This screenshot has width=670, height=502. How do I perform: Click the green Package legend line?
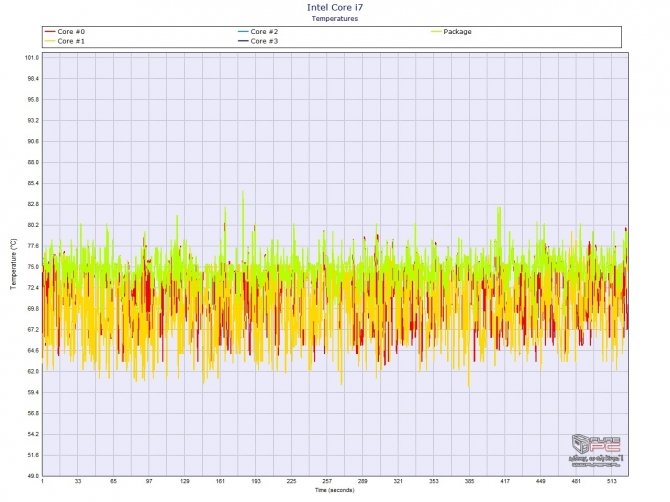(436, 32)
